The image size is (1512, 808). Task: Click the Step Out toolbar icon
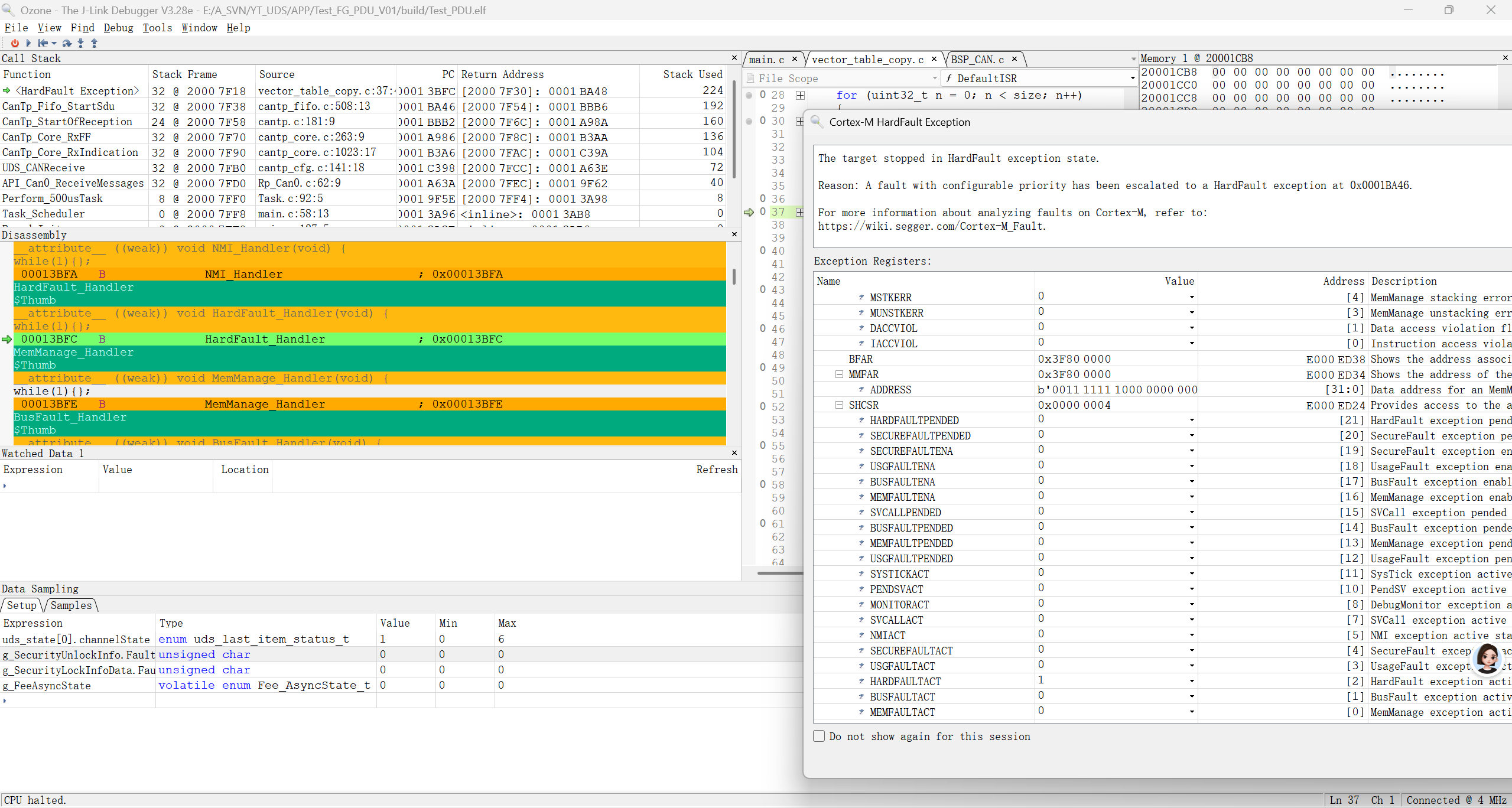click(x=94, y=43)
